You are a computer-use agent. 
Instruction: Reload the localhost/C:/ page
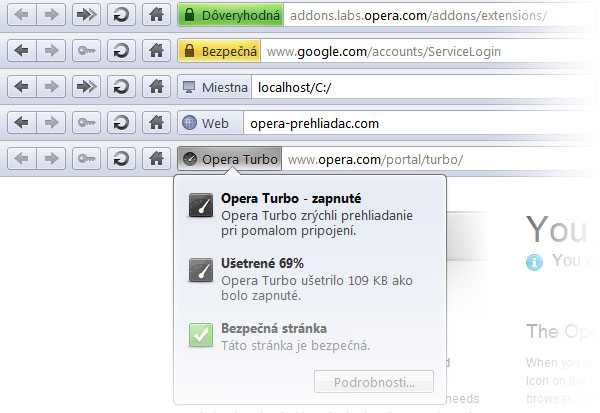121,87
